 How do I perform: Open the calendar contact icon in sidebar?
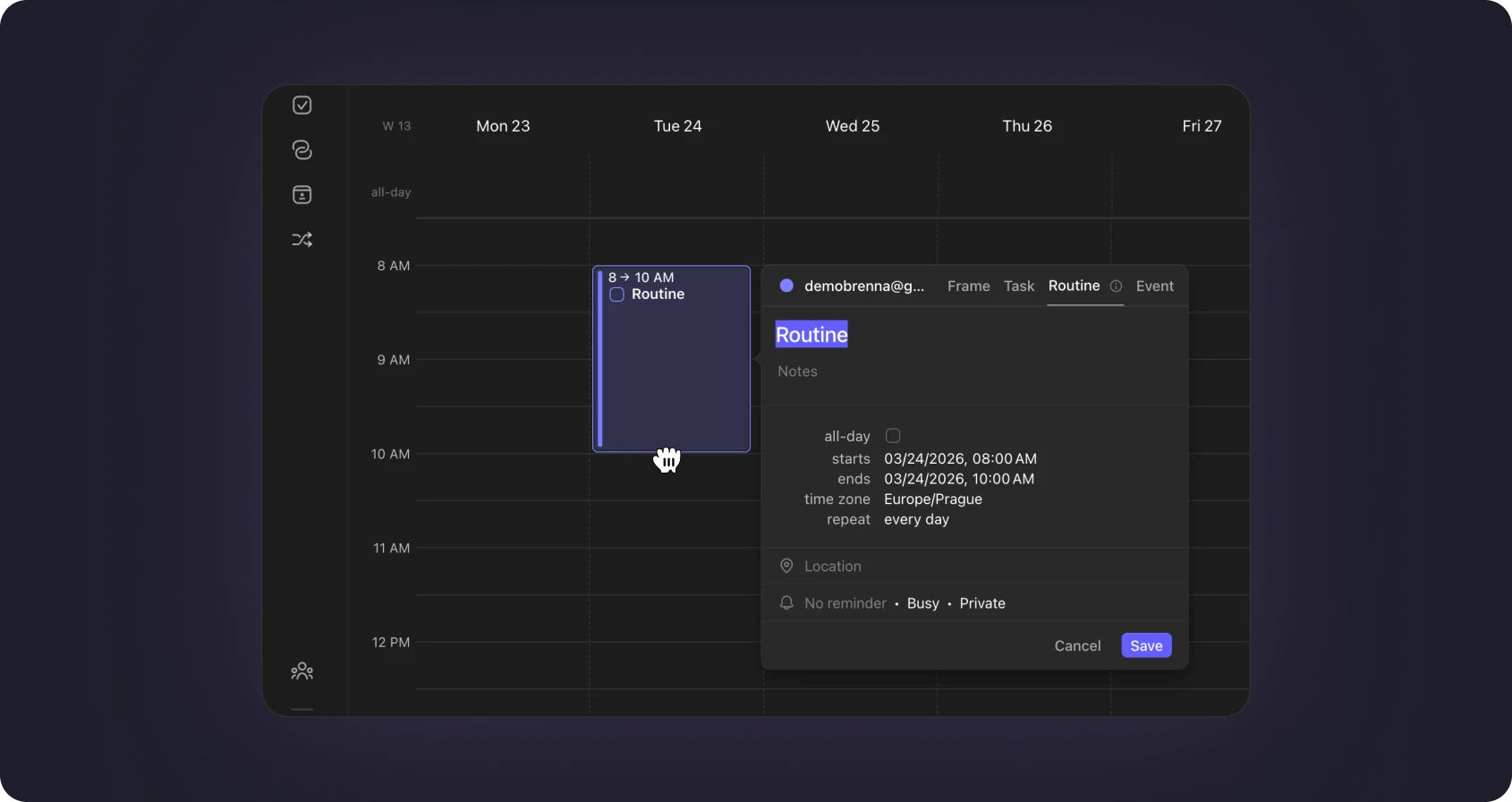pyautogui.click(x=302, y=195)
